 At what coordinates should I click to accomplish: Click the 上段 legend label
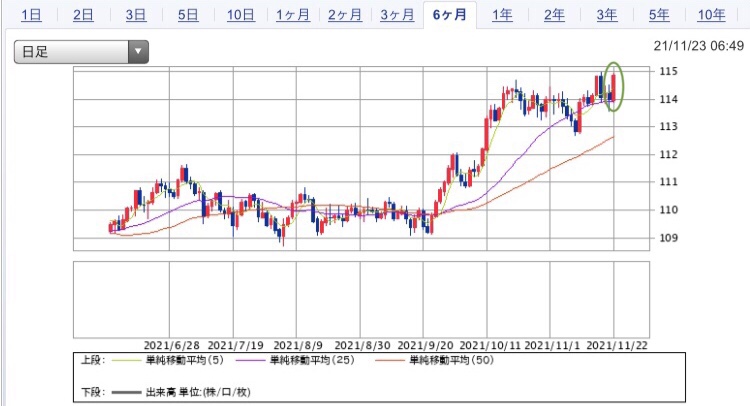(x=93, y=360)
